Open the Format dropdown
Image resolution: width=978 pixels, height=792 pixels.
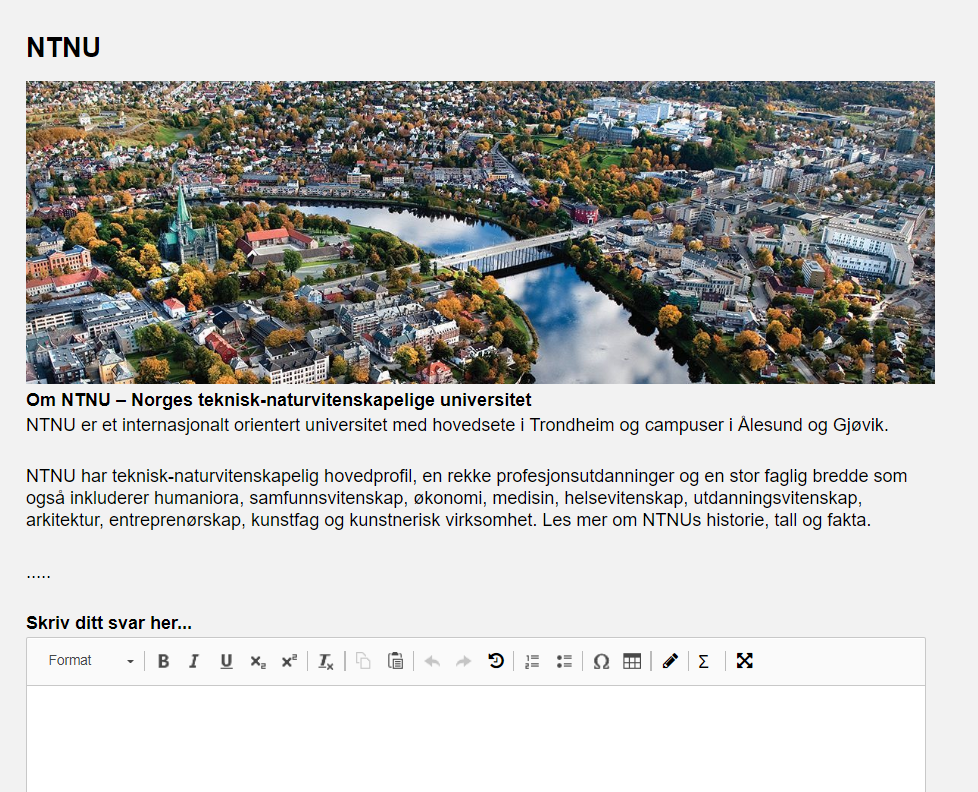coord(90,661)
